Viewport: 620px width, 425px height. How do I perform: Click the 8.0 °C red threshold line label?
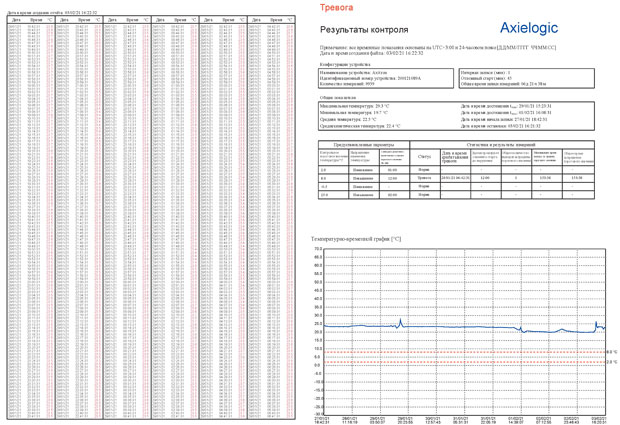612,352
